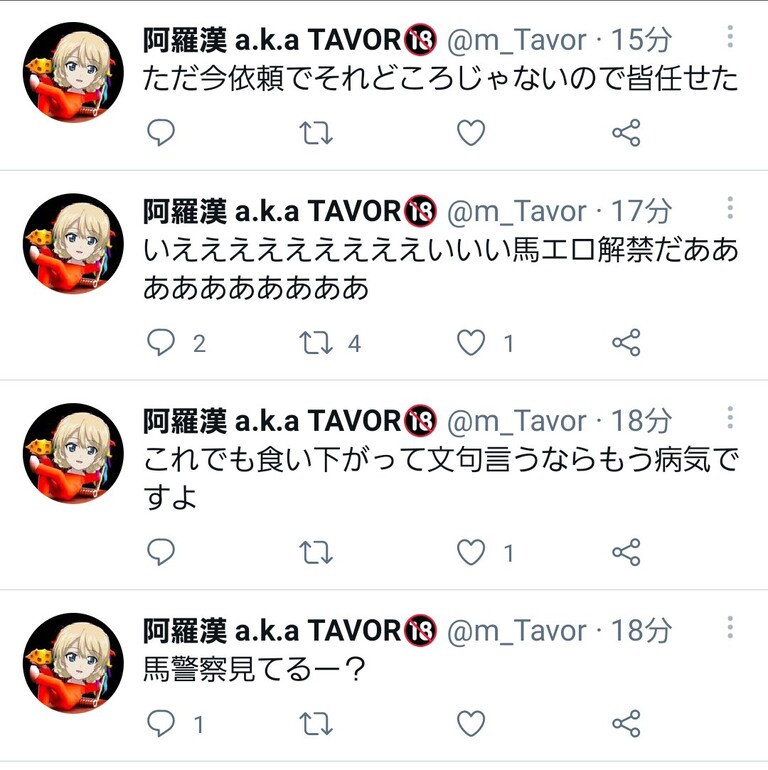The image size is (768, 770).
Task: Share the 17分 tweet
Action: [x=626, y=342]
